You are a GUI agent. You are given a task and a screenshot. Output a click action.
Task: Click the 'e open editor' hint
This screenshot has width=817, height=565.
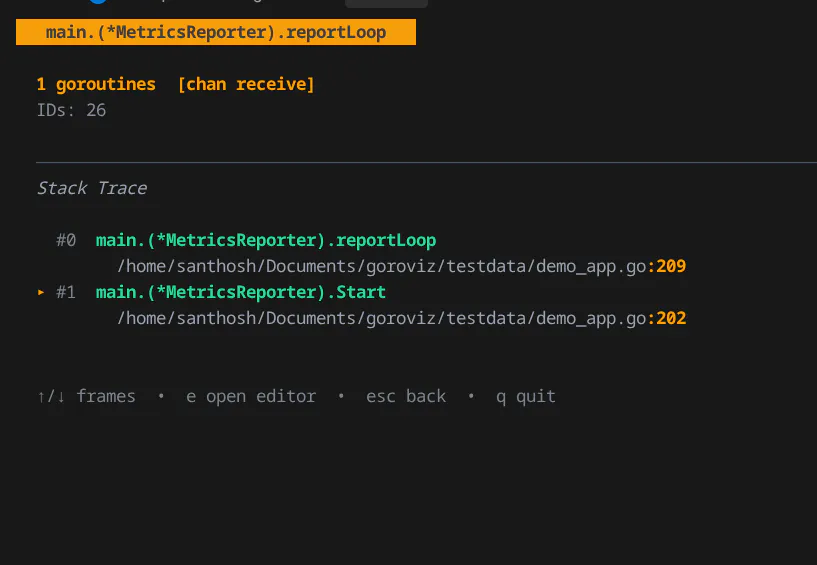pyautogui.click(x=251, y=397)
